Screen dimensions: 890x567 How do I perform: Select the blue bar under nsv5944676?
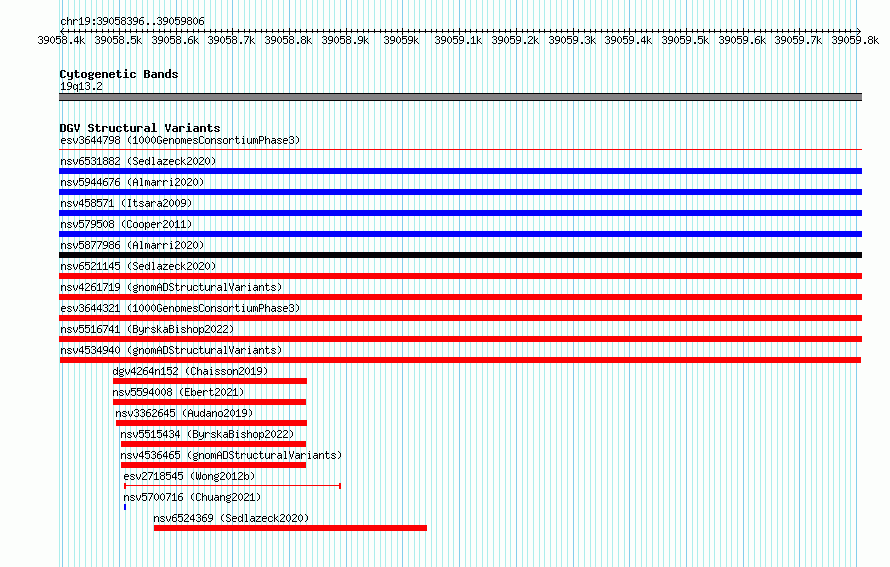click(x=460, y=192)
